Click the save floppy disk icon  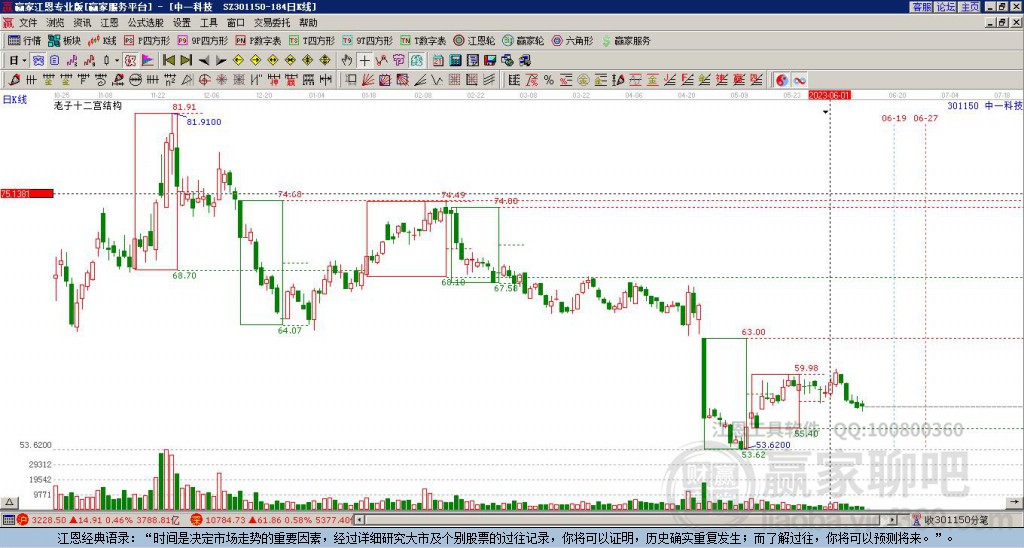pyautogui.click(x=490, y=60)
